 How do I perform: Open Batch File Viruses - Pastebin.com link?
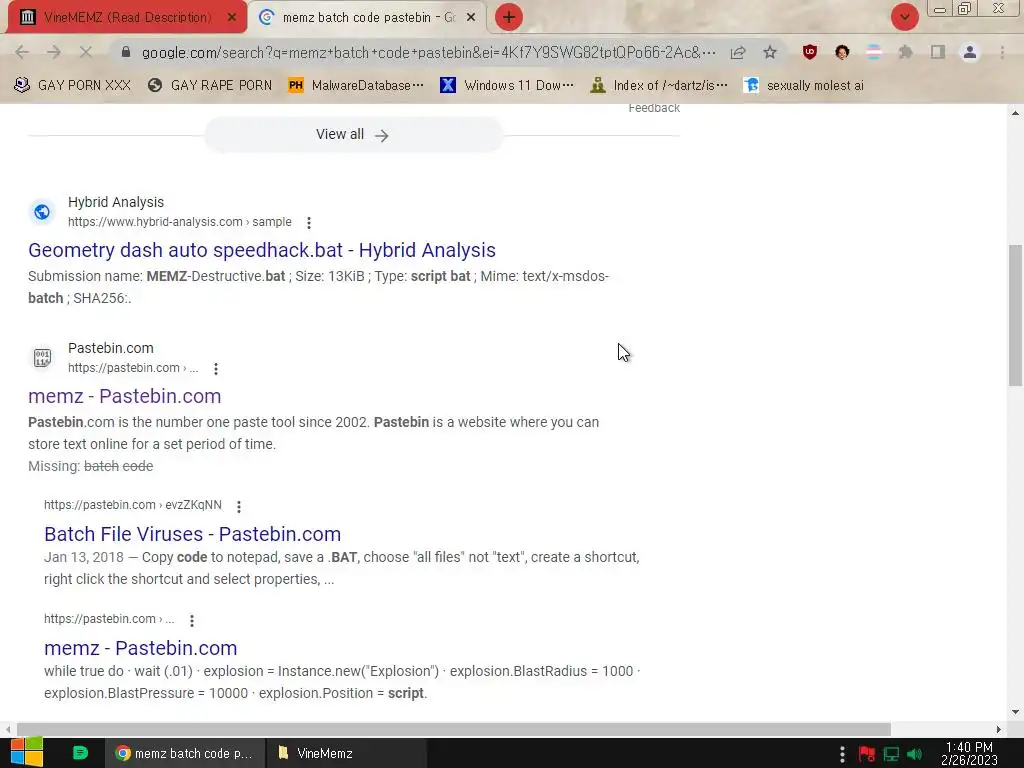pos(193,534)
